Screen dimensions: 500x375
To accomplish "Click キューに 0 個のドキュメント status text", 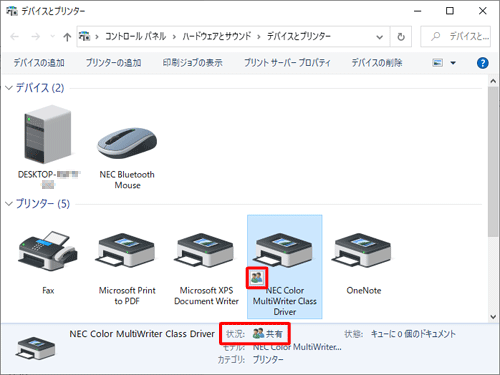I will (413, 334).
